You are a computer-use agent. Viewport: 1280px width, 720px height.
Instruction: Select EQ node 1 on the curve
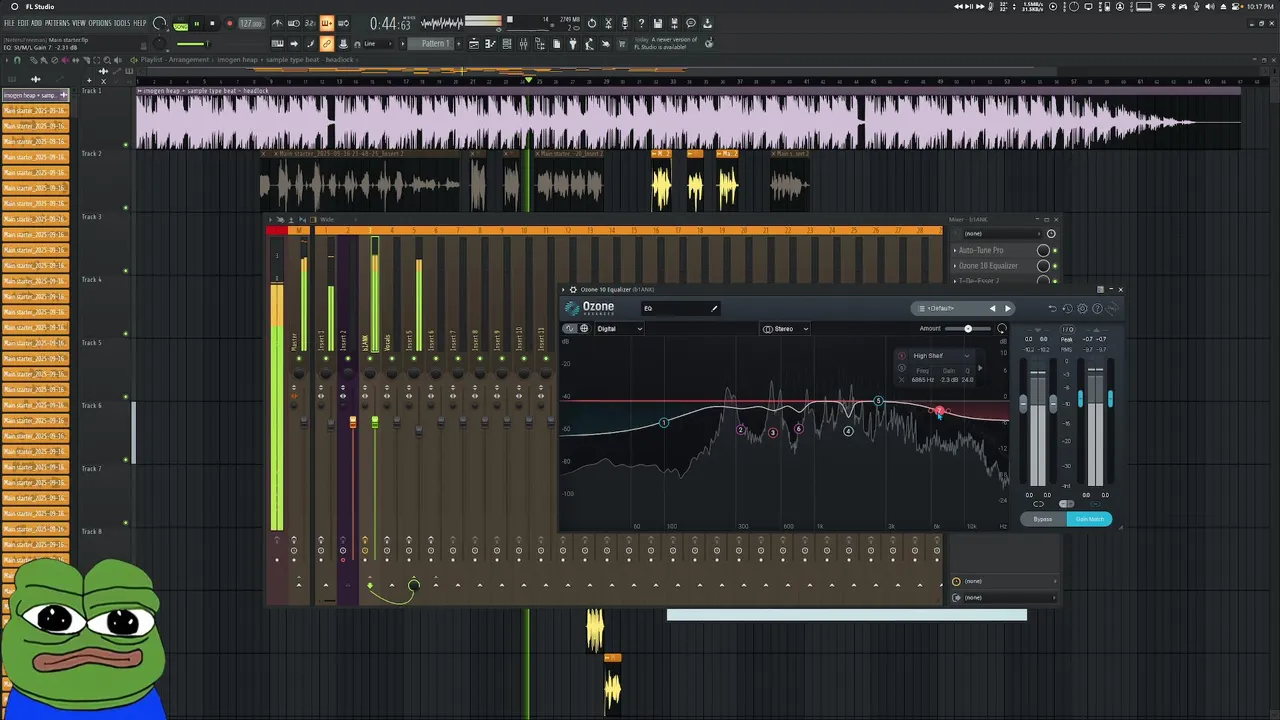[663, 423]
